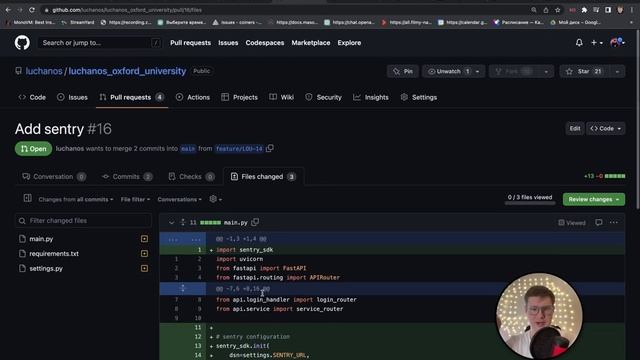Open the luchanos_oxford_university repo link
The height and width of the screenshot is (360, 640).
(127, 71)
